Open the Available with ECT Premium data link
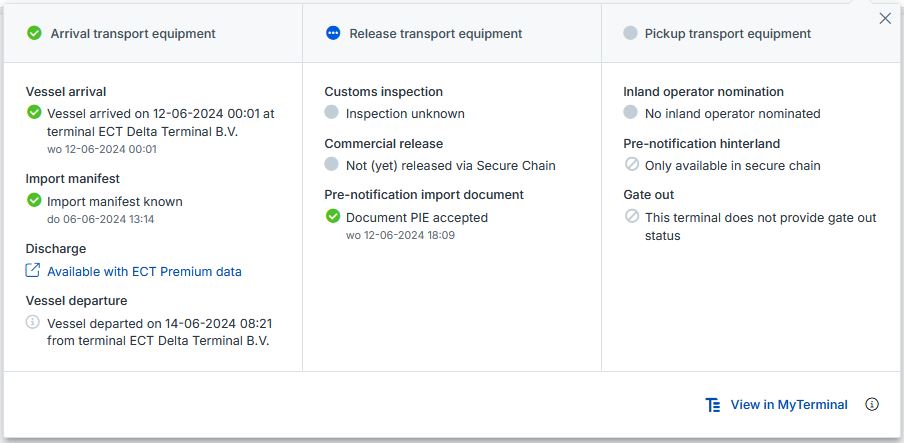This screenshot has height=443, width=904. 144,271
